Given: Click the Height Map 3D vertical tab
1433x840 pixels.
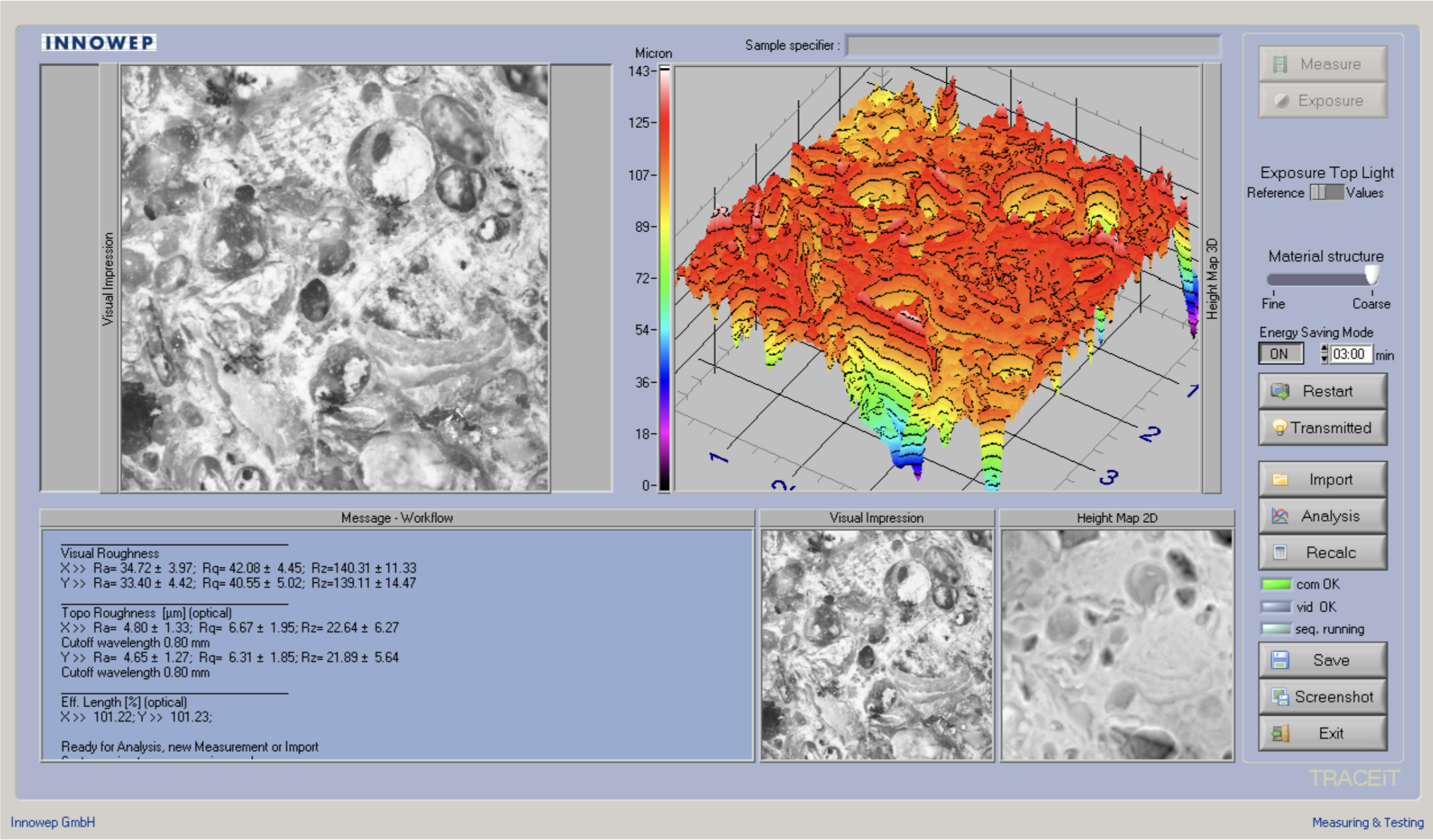Looking at the screenshot, I should pyautogui.click(x=1211, y=279).
